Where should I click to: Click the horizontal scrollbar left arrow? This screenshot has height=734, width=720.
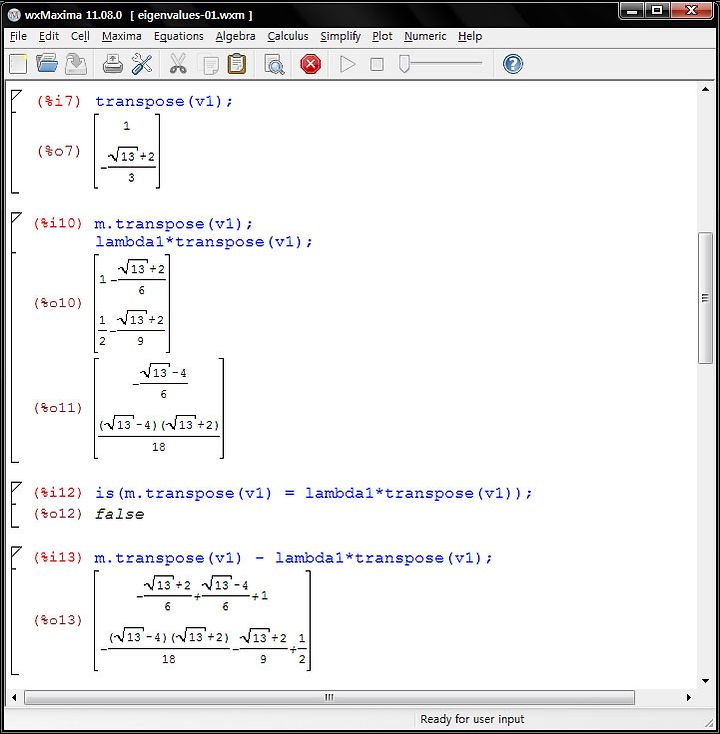[x=14, y=697]
